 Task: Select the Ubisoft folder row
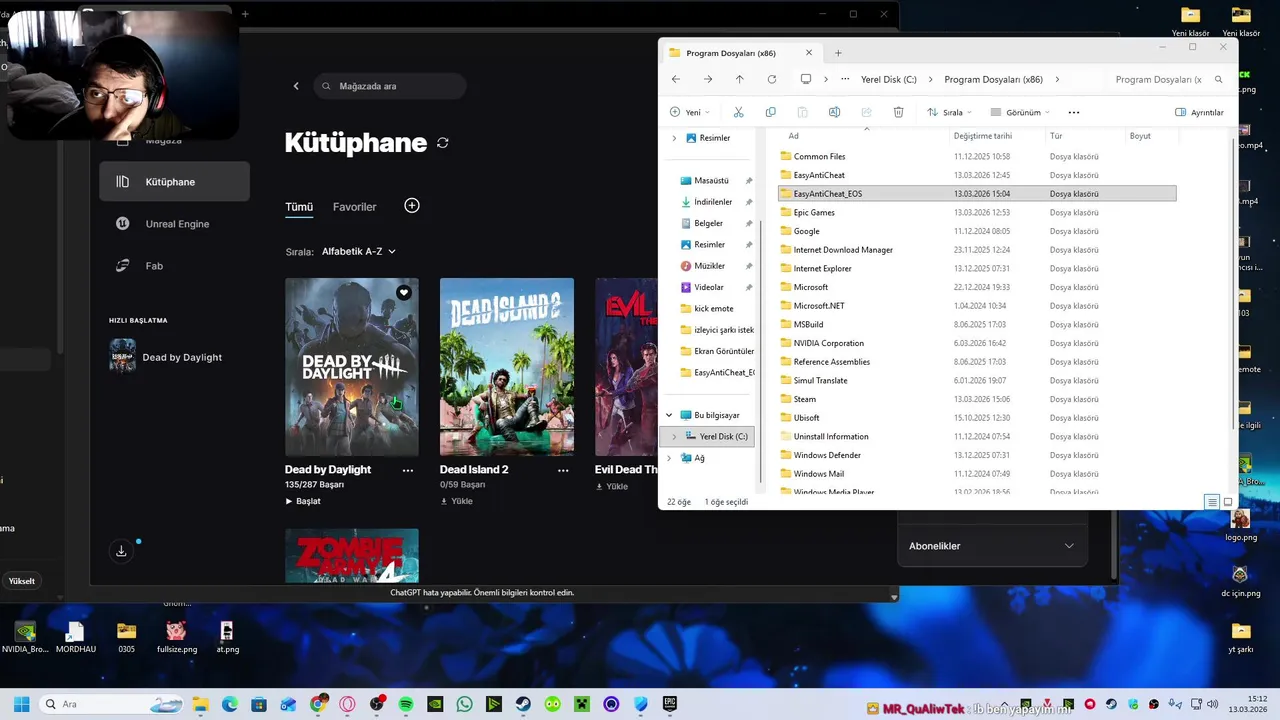977,418
